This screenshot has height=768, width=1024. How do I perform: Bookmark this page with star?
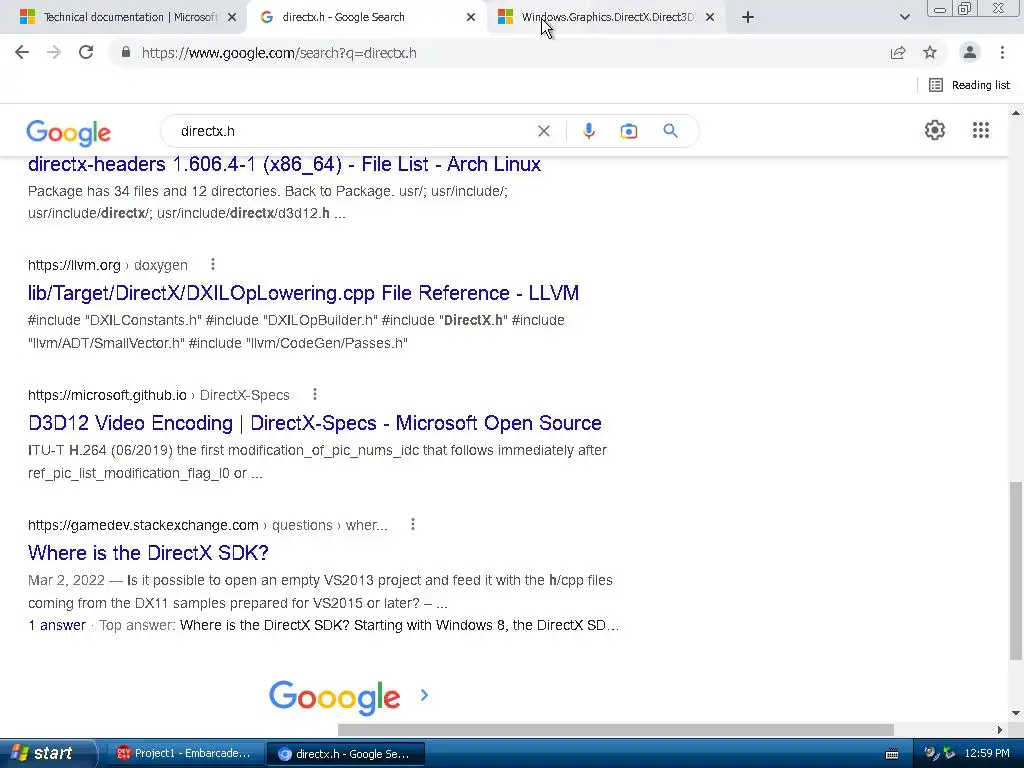930,52
